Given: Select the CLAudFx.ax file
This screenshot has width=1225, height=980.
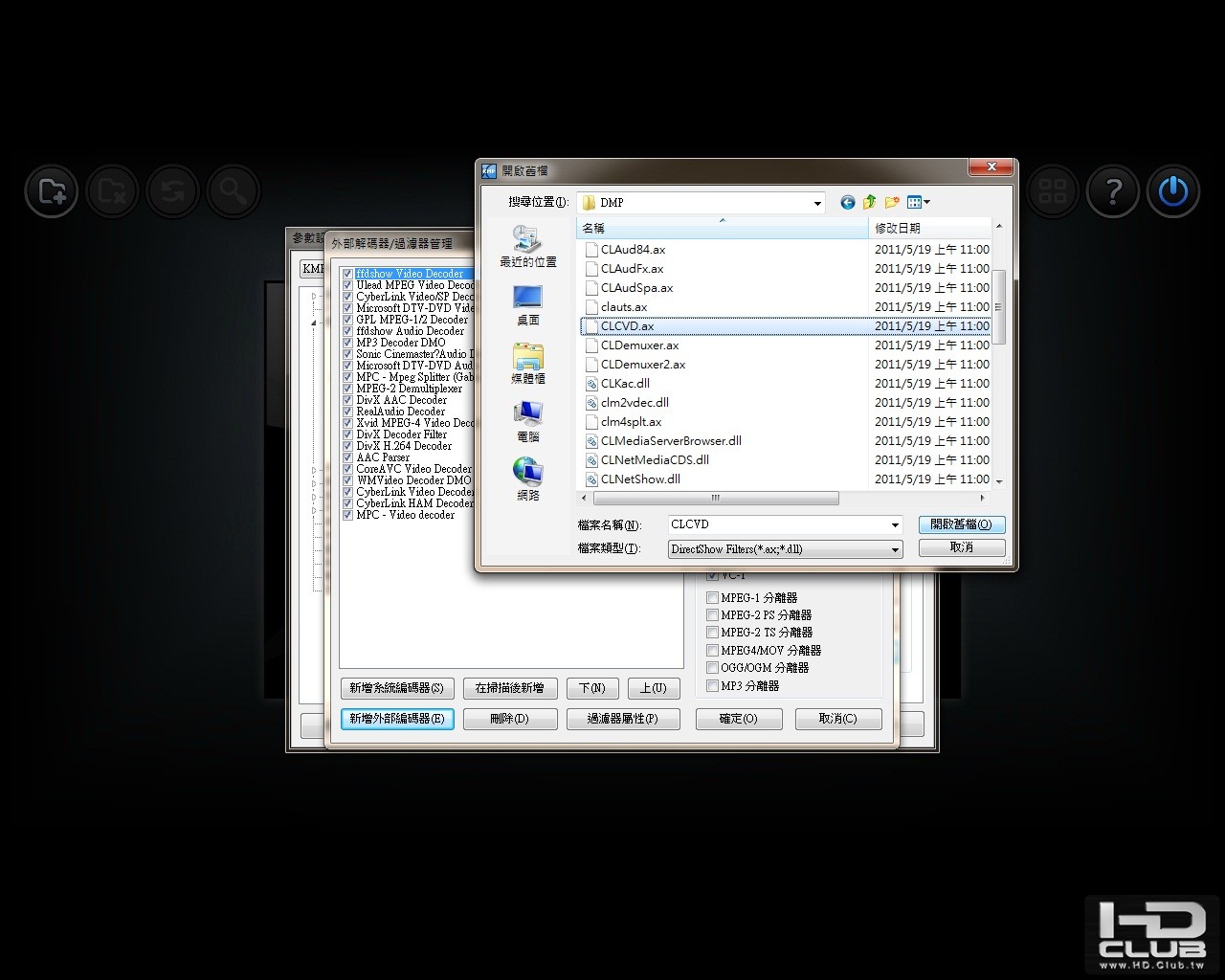Looking at the screenshot, I should pyautogui.click(x=631, y=269).
